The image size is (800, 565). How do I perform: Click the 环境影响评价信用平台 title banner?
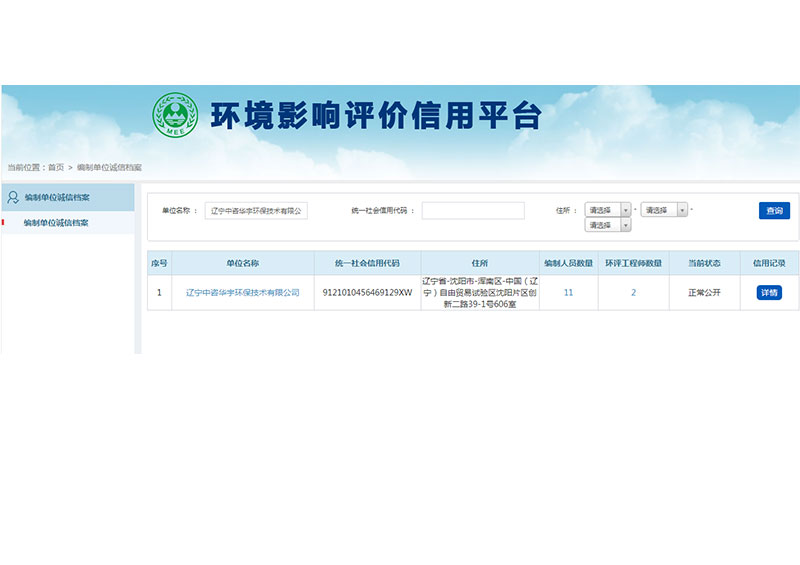point(375,115)
